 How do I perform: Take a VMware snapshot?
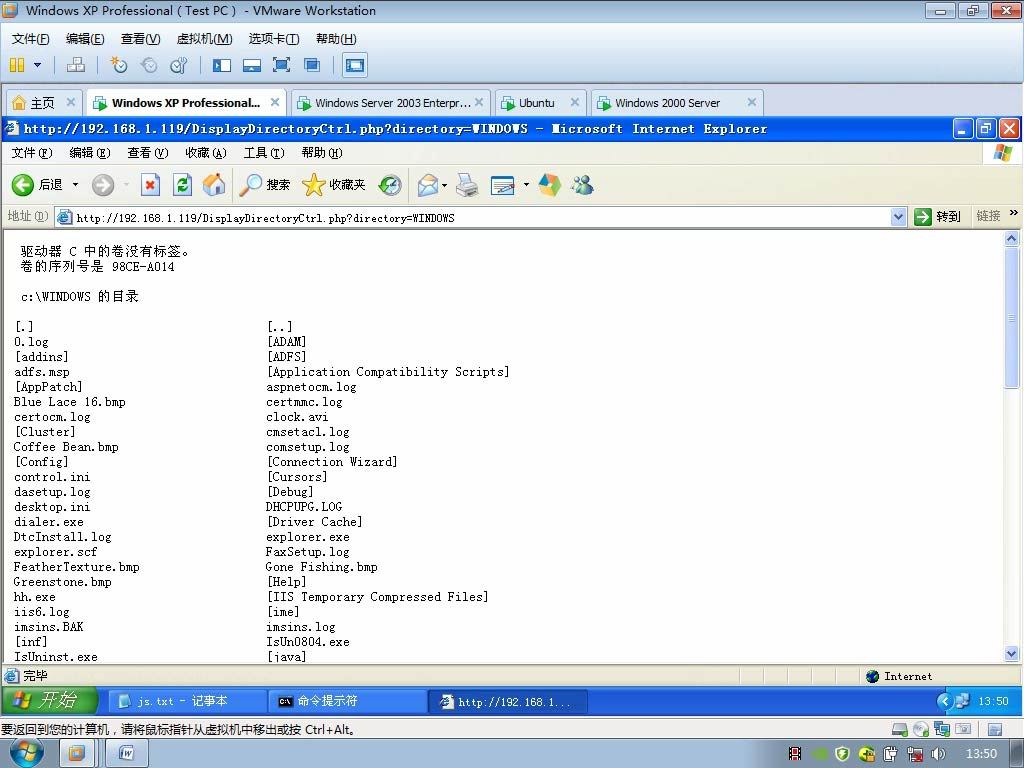click(x=118, y=65)
